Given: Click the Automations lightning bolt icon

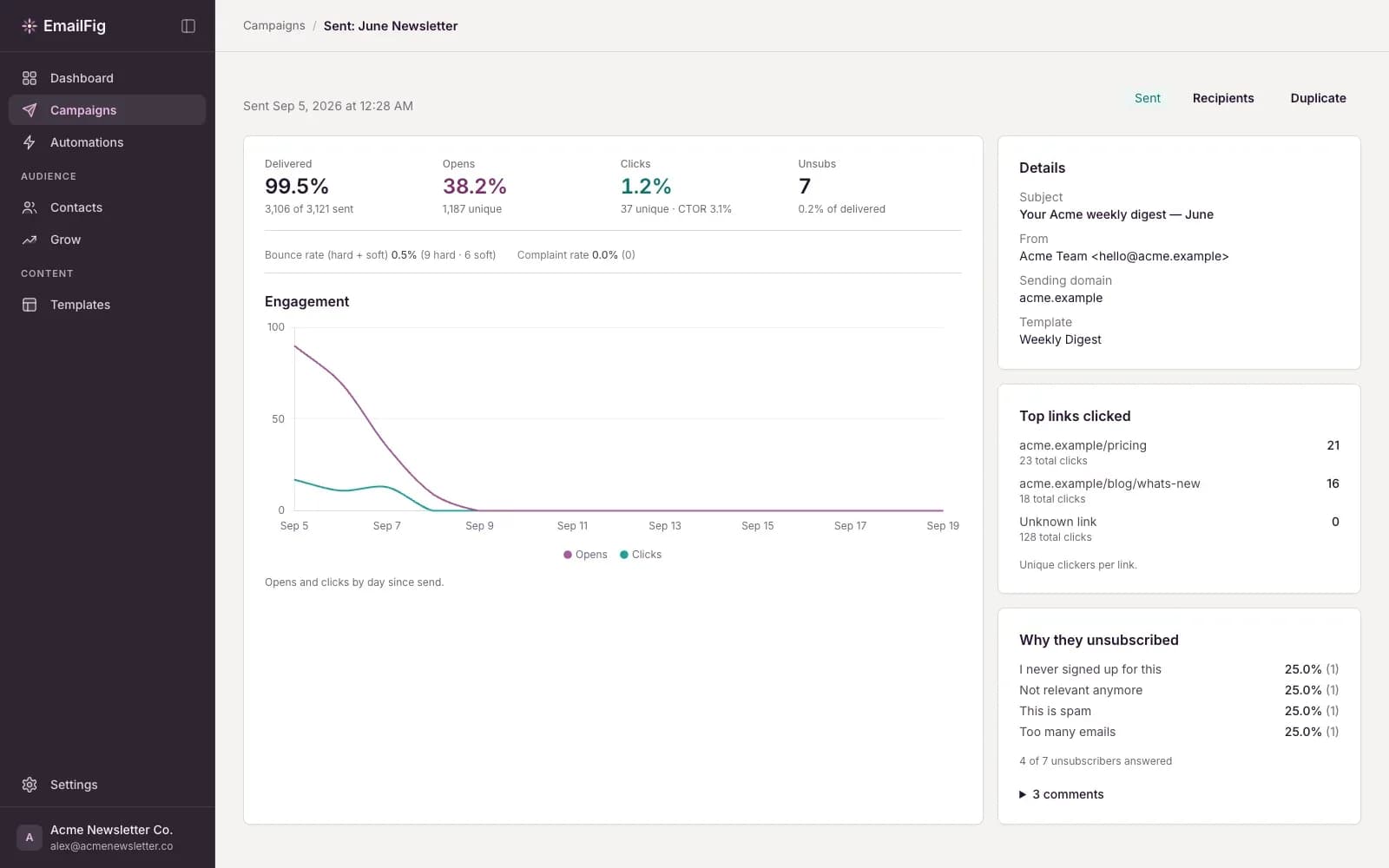Looking at the screenshot, I should [x=30, y=142].
